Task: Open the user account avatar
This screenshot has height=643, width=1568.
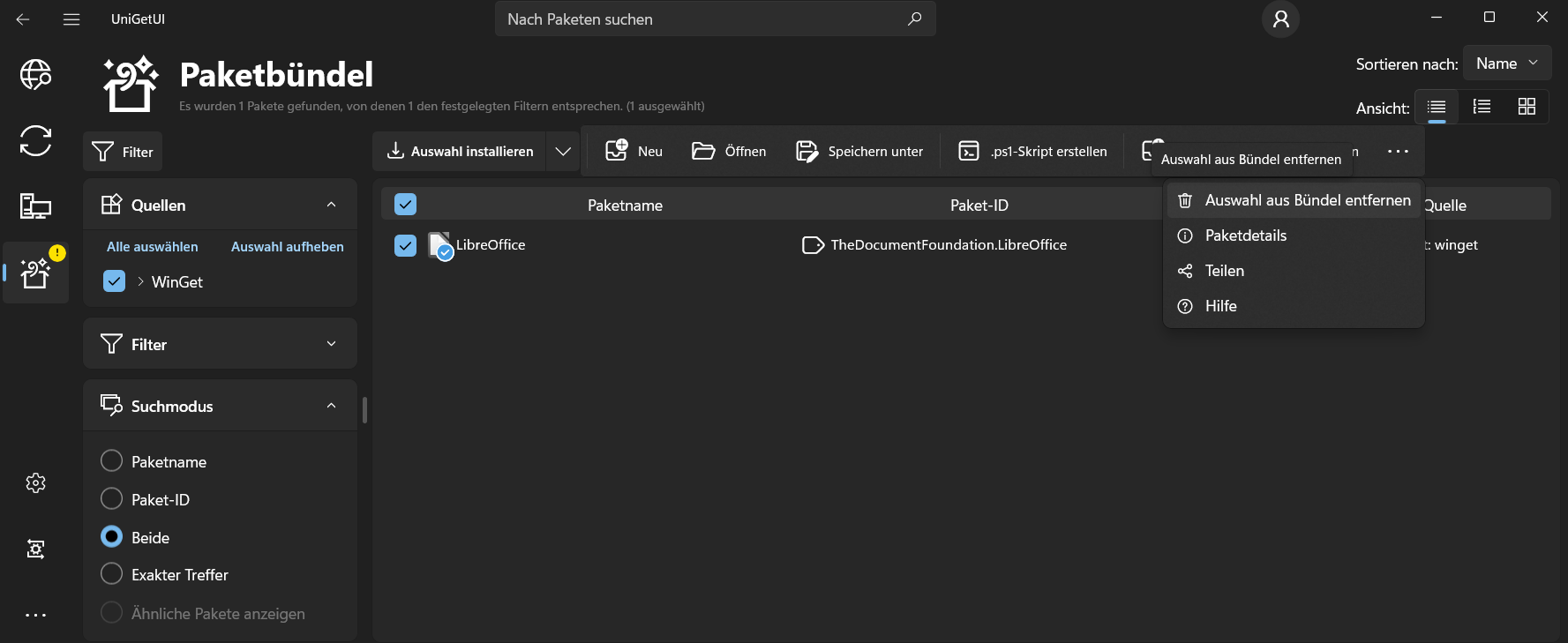Action: pyautogui.click(x=1280, y=19)
